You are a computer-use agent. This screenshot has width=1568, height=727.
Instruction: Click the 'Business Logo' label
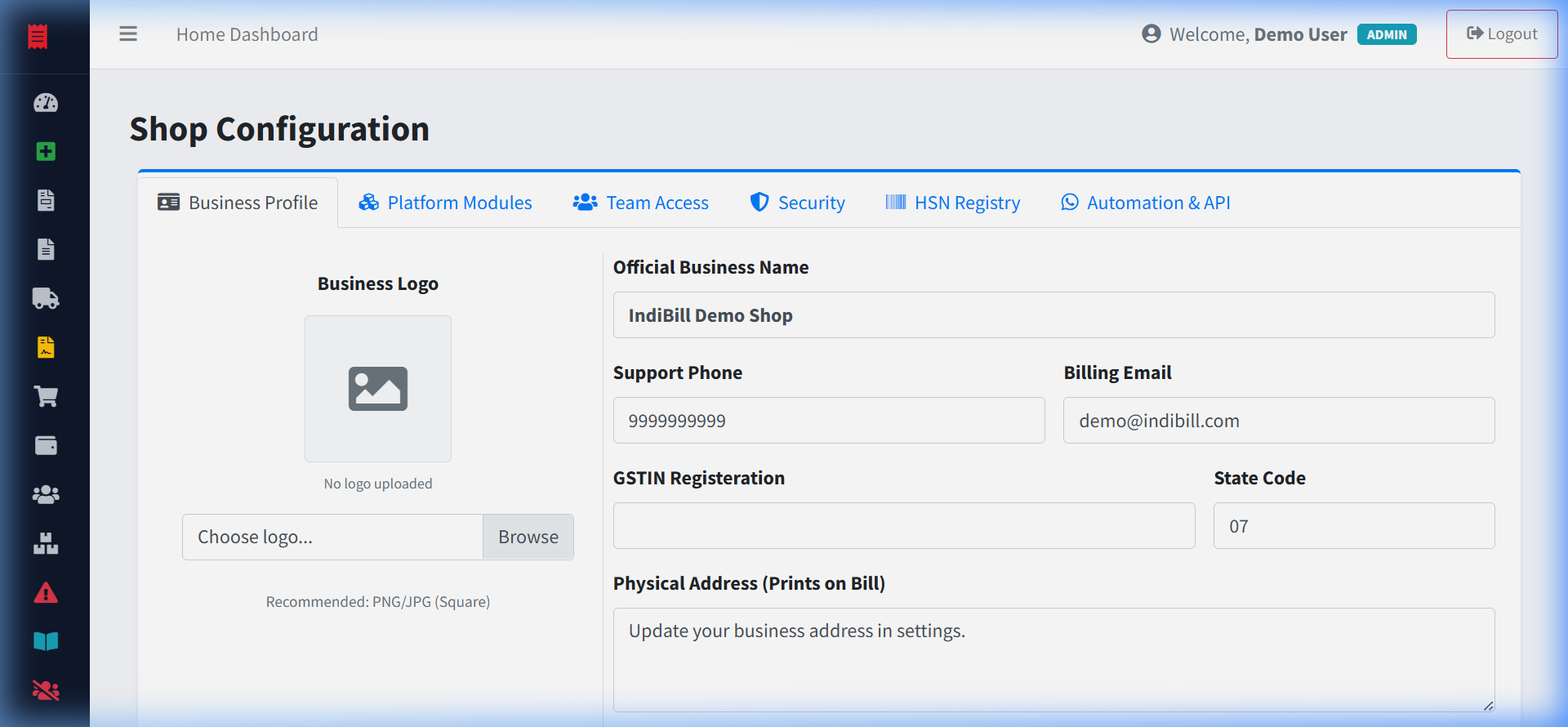pyautogui.click(x=378, y=283)
